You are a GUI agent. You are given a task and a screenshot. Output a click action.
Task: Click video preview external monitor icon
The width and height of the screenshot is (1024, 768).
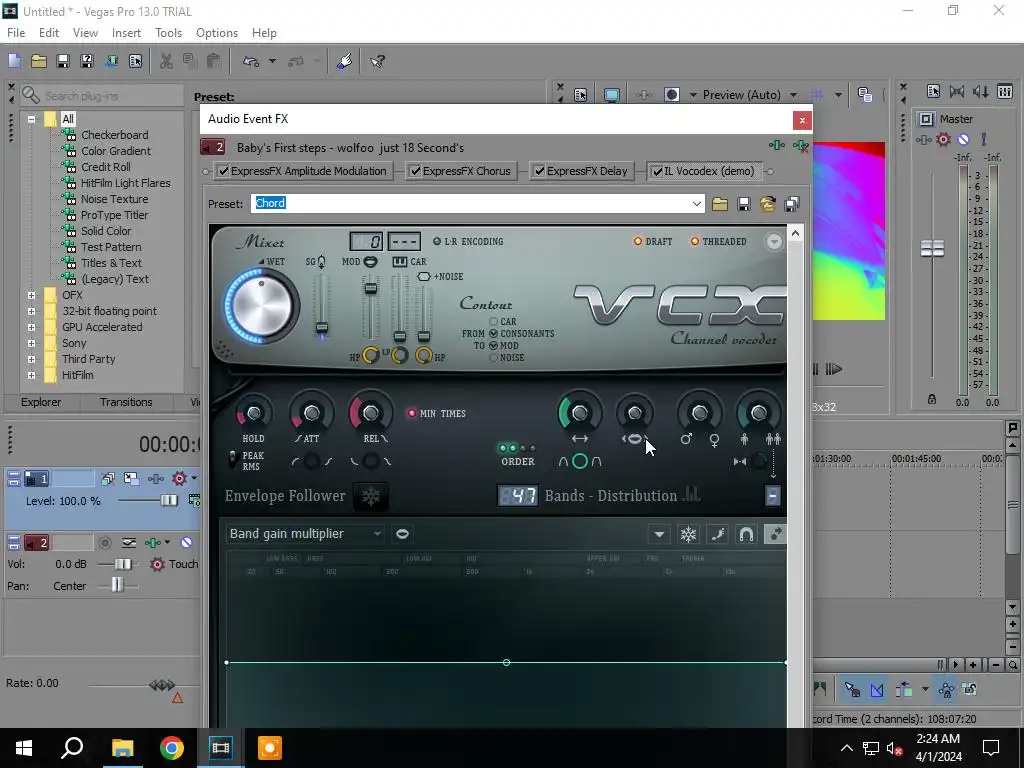(x=611, y=95)
